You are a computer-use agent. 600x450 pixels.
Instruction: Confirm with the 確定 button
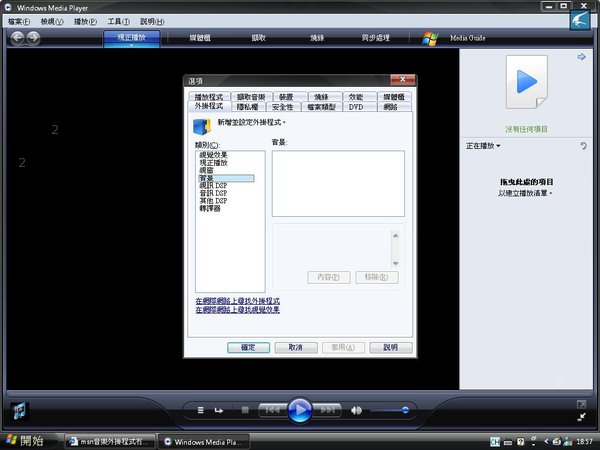(248, 347)
